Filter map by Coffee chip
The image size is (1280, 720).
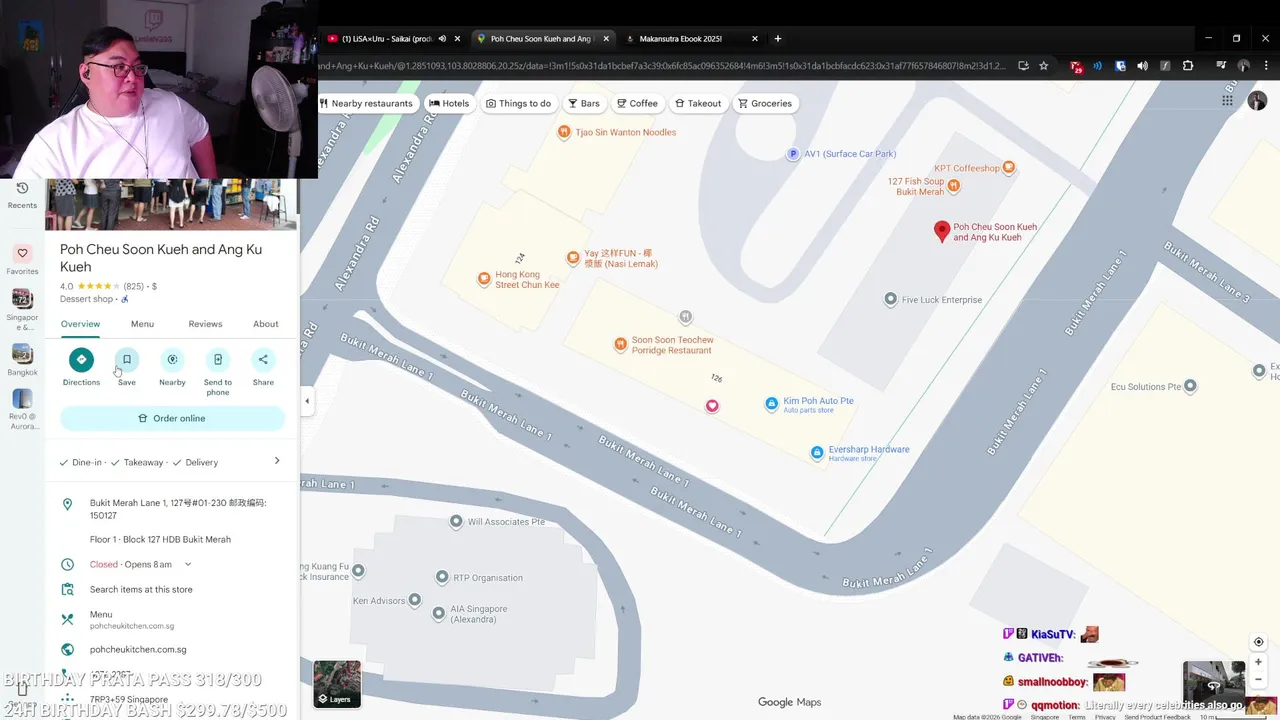click(x=637, y=103)
